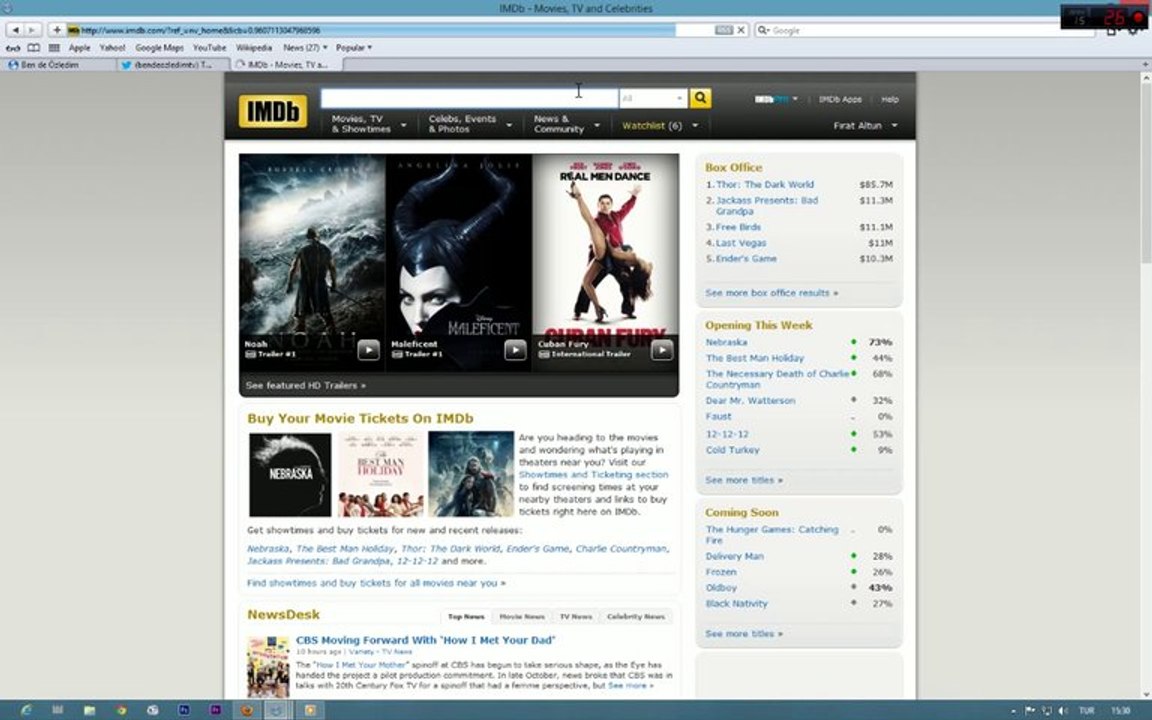This screenshot has height=720, width=1152.
Task: Click the IMDb logo
Action: (x=273, y=111)
